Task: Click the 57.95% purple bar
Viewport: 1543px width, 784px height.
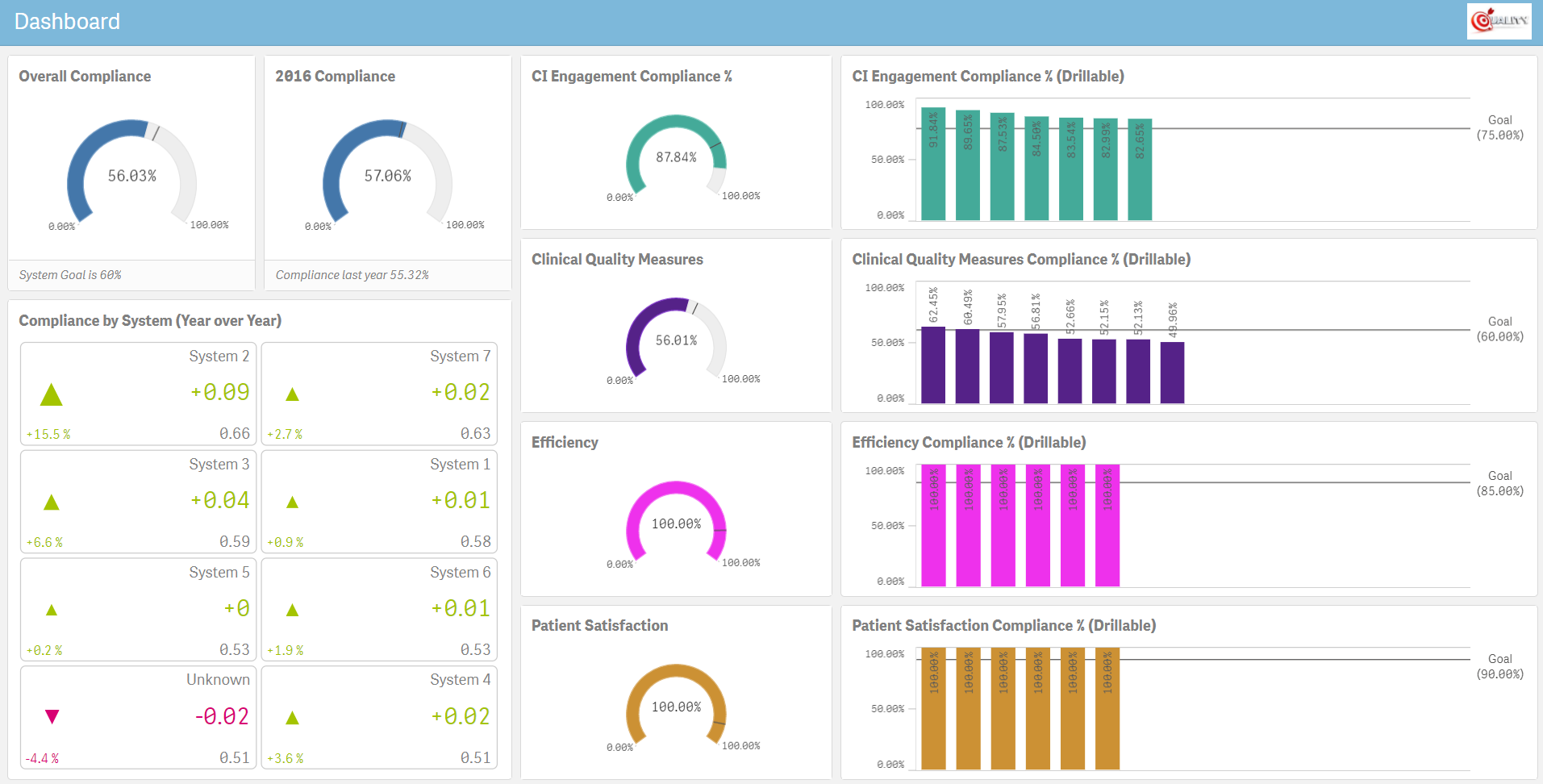Action: click(x=1002, y=368)
